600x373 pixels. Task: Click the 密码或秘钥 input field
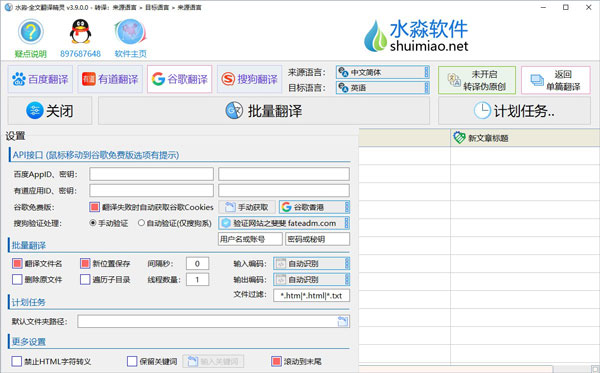coord(317,239)
